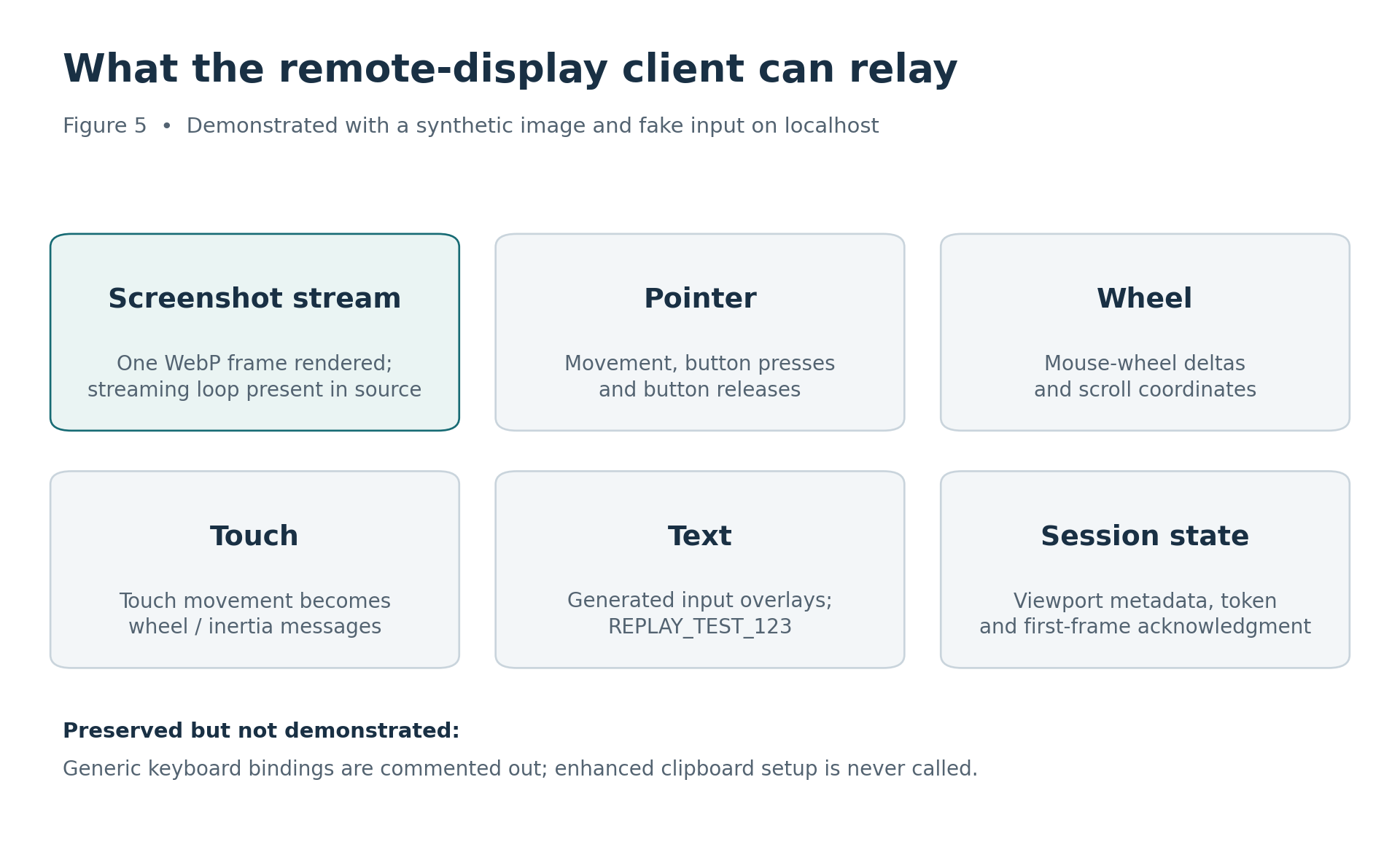Click 'Preserved but not demonstrated:' label
Viewport: 1400px width, 863px height.
[261, 731]
